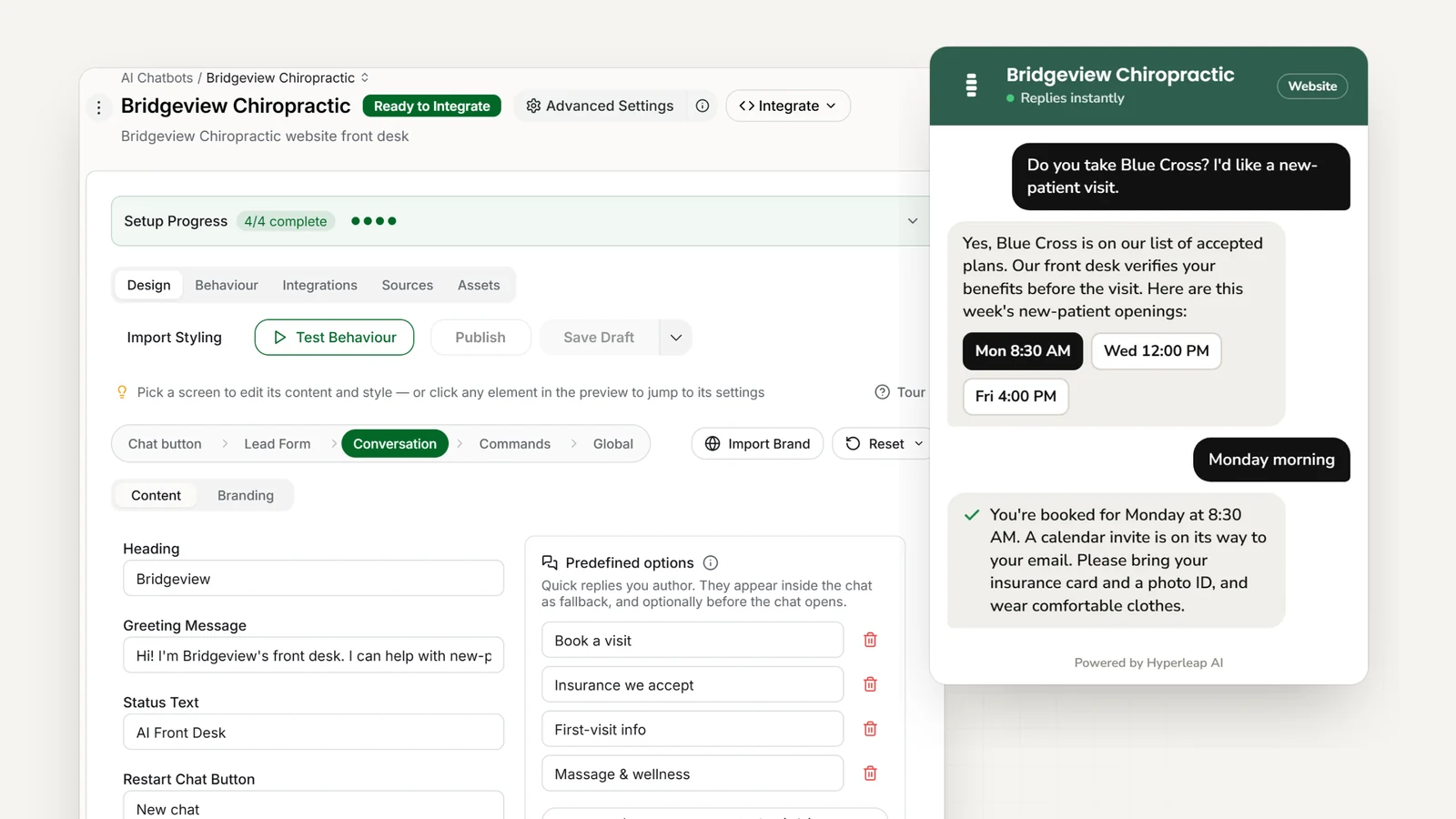Switch to the Content sub-tab
Screen dimensions: 1456x819
tap(157, 495)
